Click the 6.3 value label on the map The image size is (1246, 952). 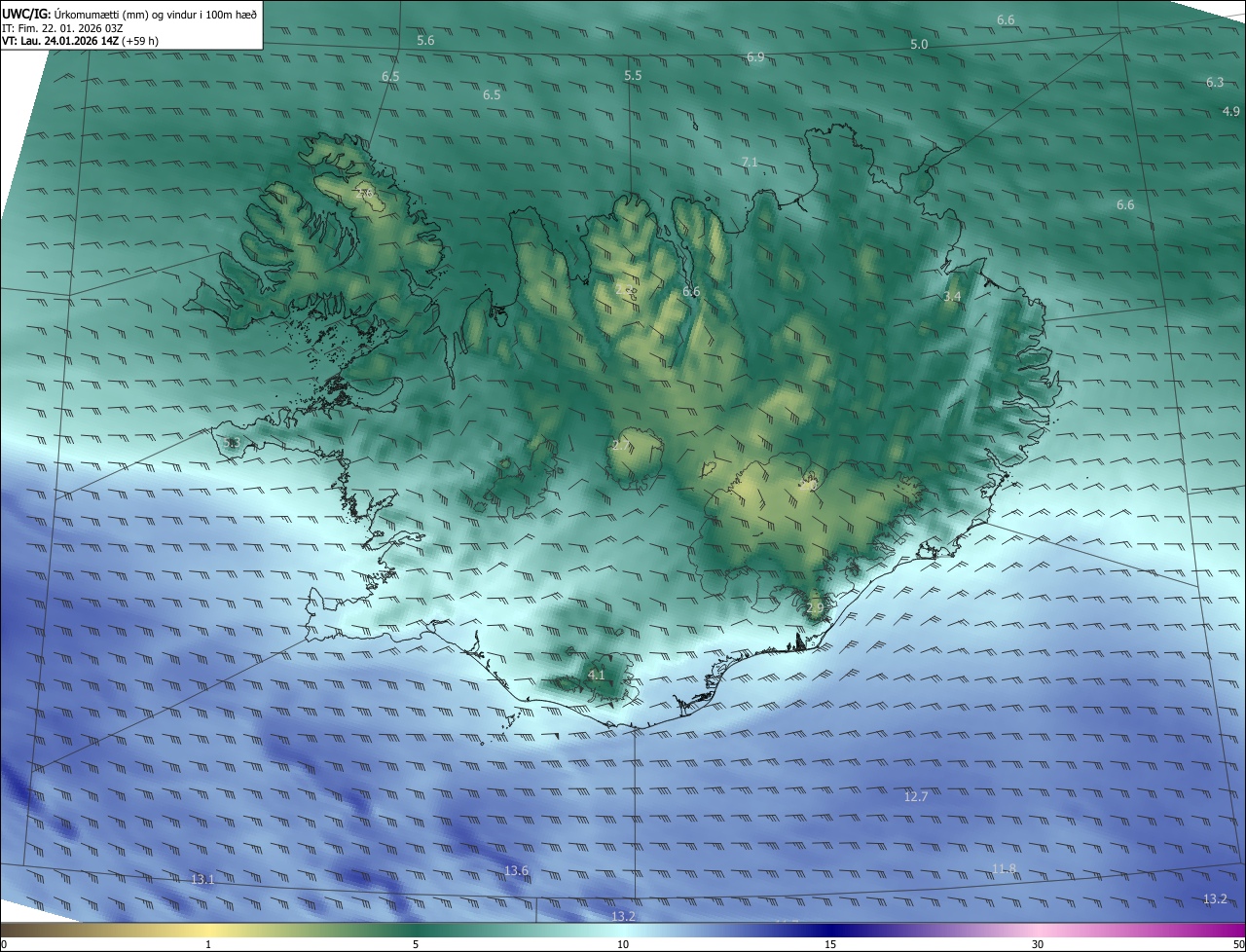1215,83
